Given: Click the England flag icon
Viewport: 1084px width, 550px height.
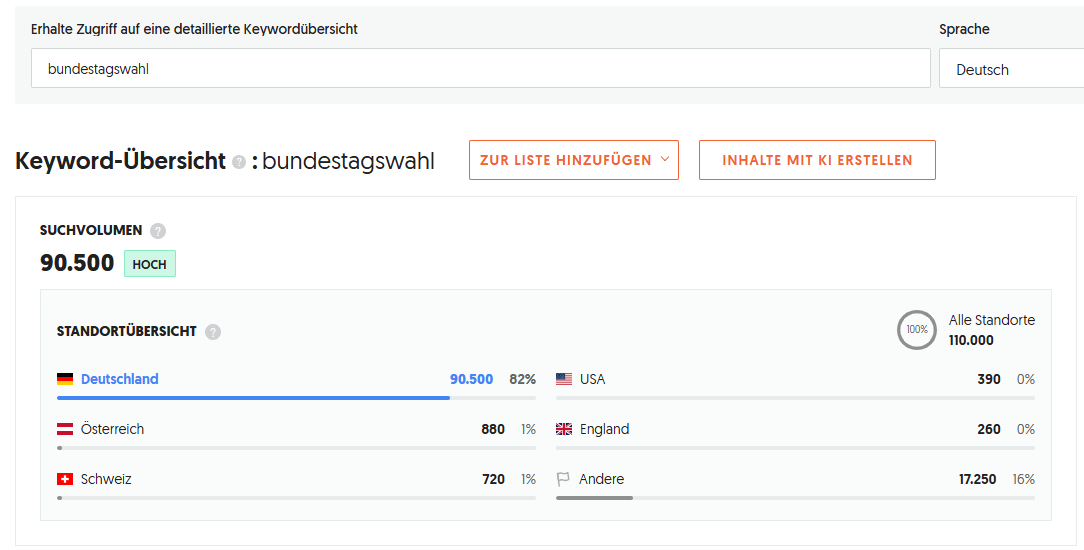Looking at the screenshot, I should pos(564,430).
